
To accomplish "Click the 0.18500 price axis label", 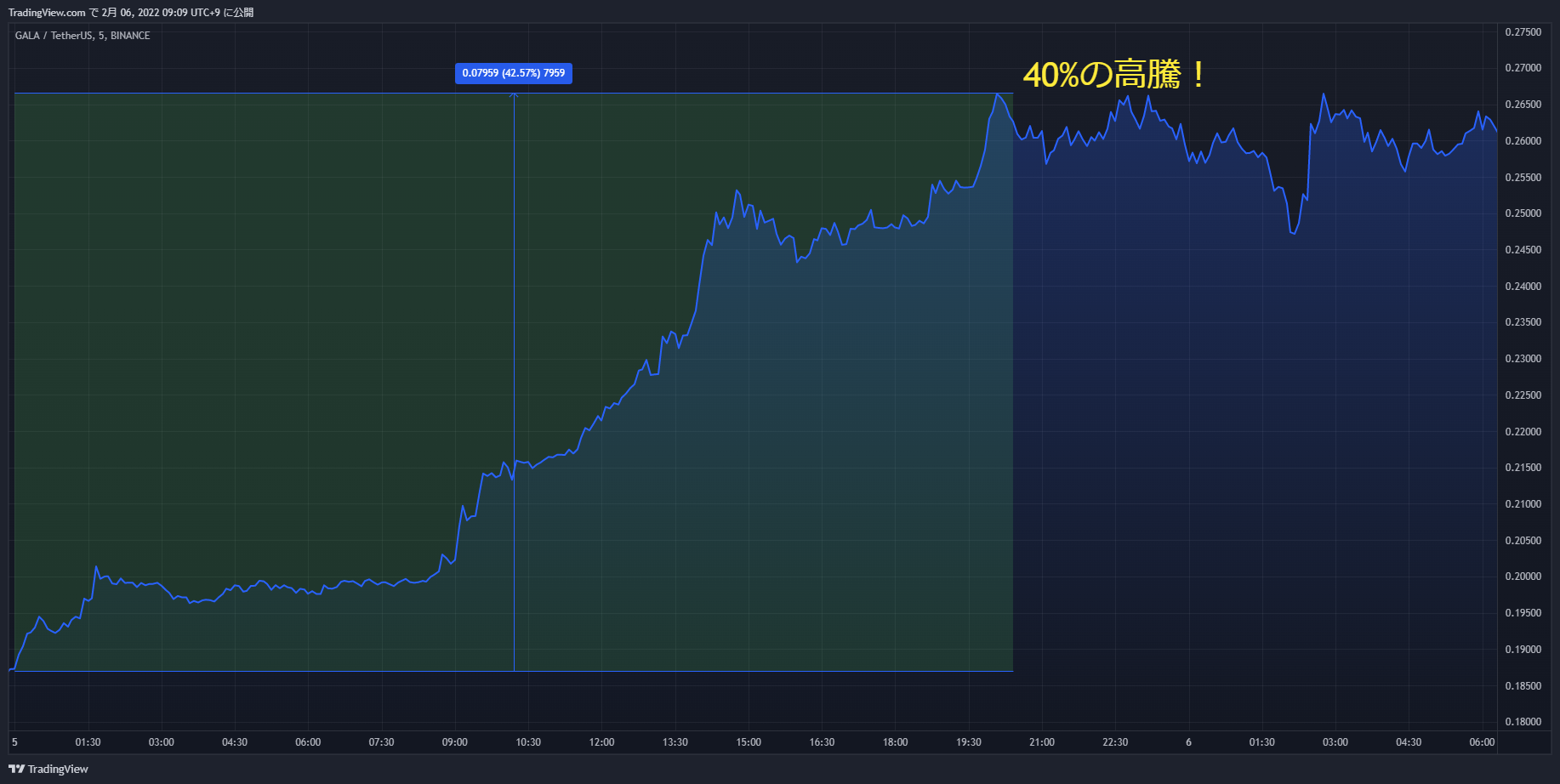I will pos(1523,686).
